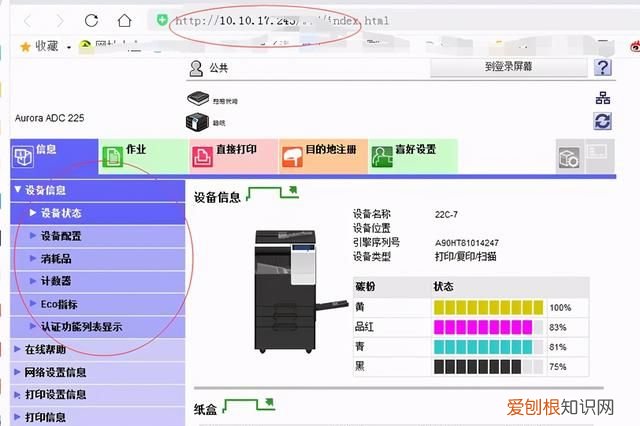Click the black toner level bar
This screenshot has height=426, width=640.
pos(488,366)
